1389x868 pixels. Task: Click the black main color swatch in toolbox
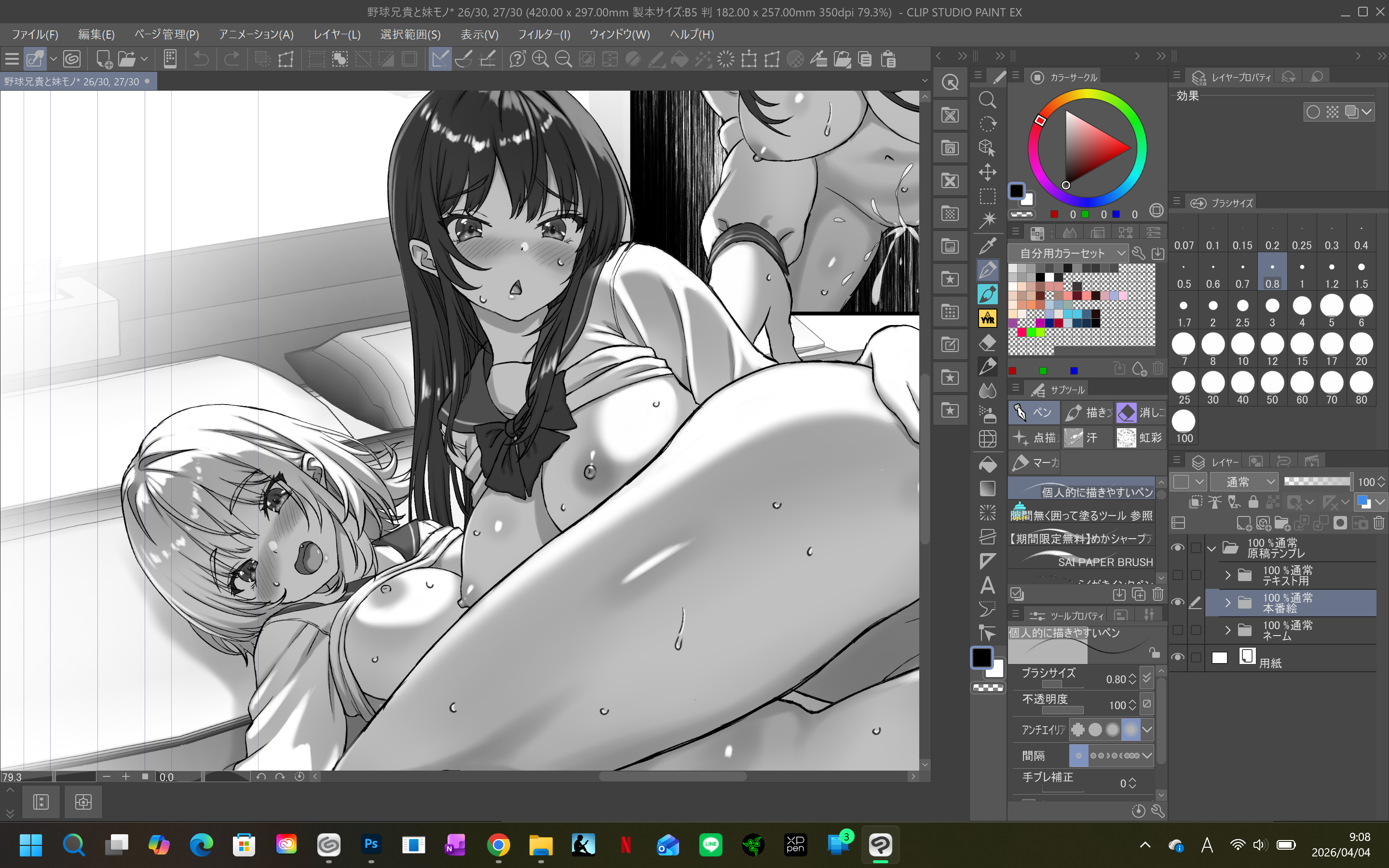coord(981,657)
